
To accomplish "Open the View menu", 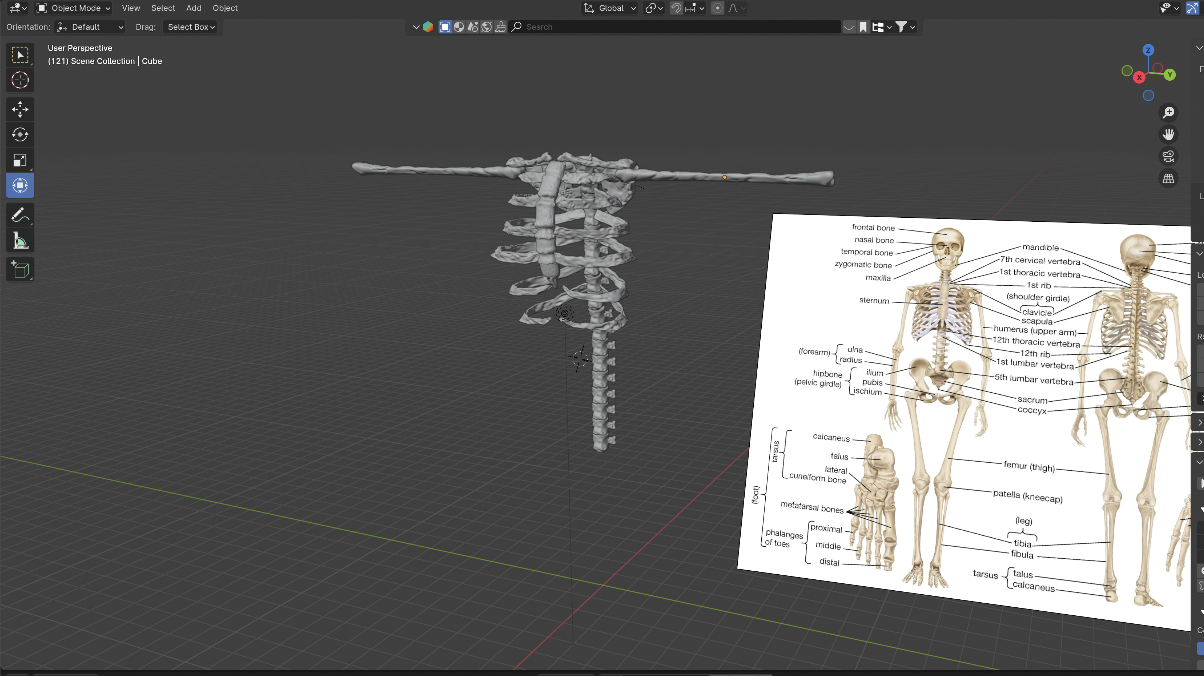I will click(131, 8).
